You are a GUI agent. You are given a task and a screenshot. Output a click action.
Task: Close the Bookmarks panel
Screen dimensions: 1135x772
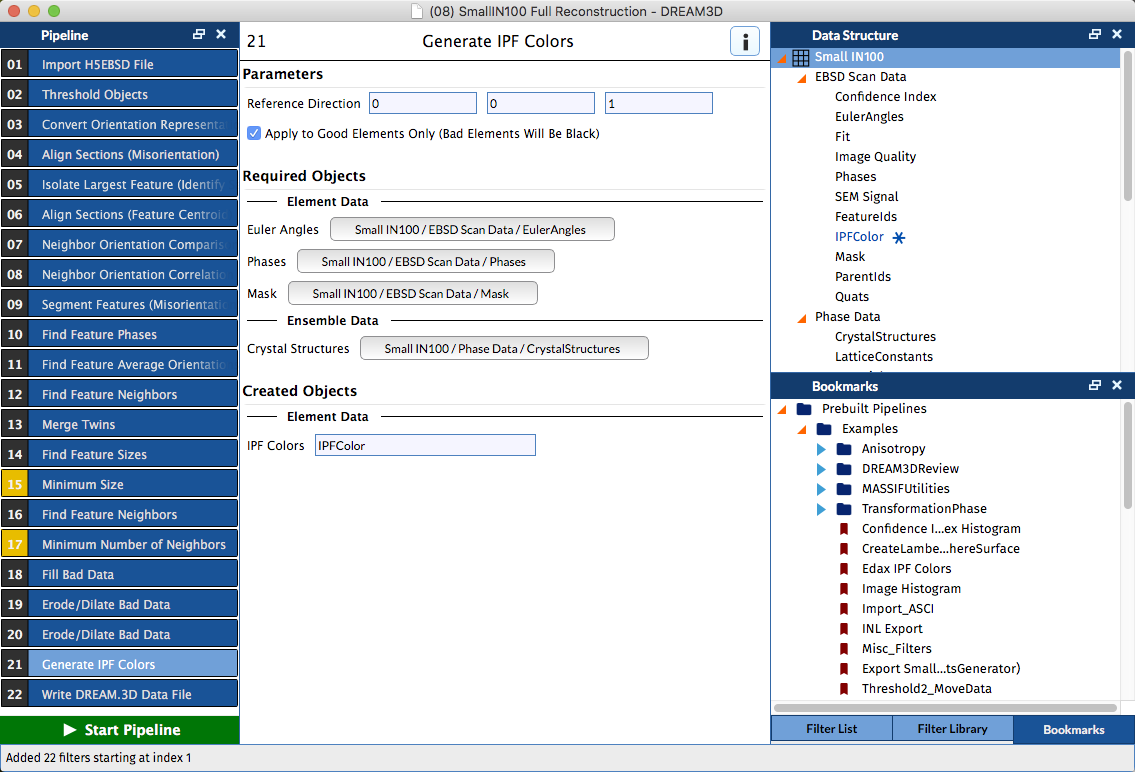pyautogui.click(x=1117, y=386)
